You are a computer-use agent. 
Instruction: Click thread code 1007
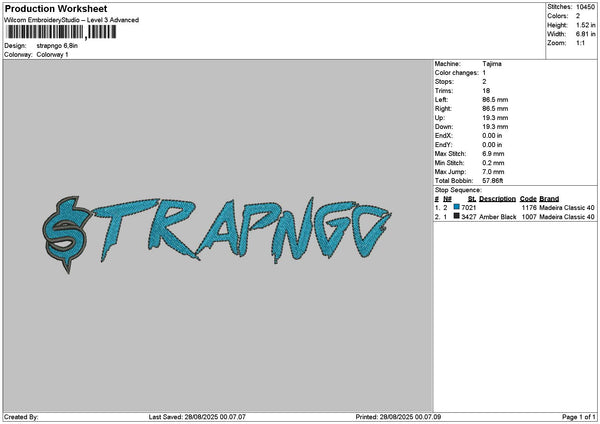[x=529, y=217]
